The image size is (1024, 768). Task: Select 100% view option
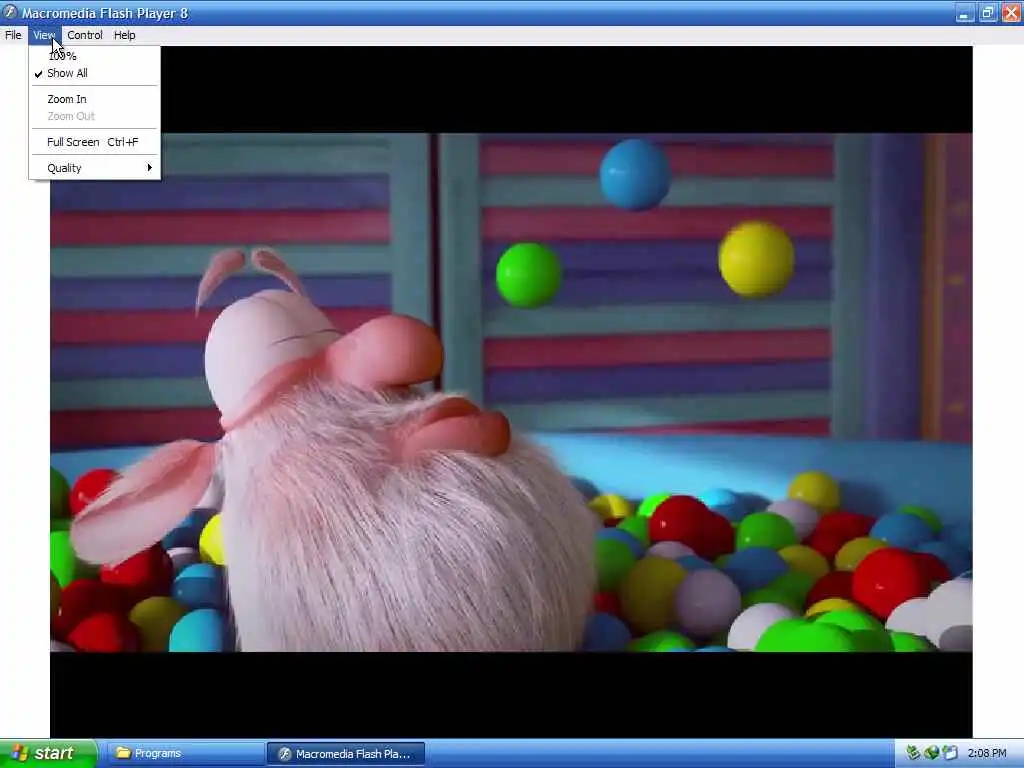(x=95, y=56)
